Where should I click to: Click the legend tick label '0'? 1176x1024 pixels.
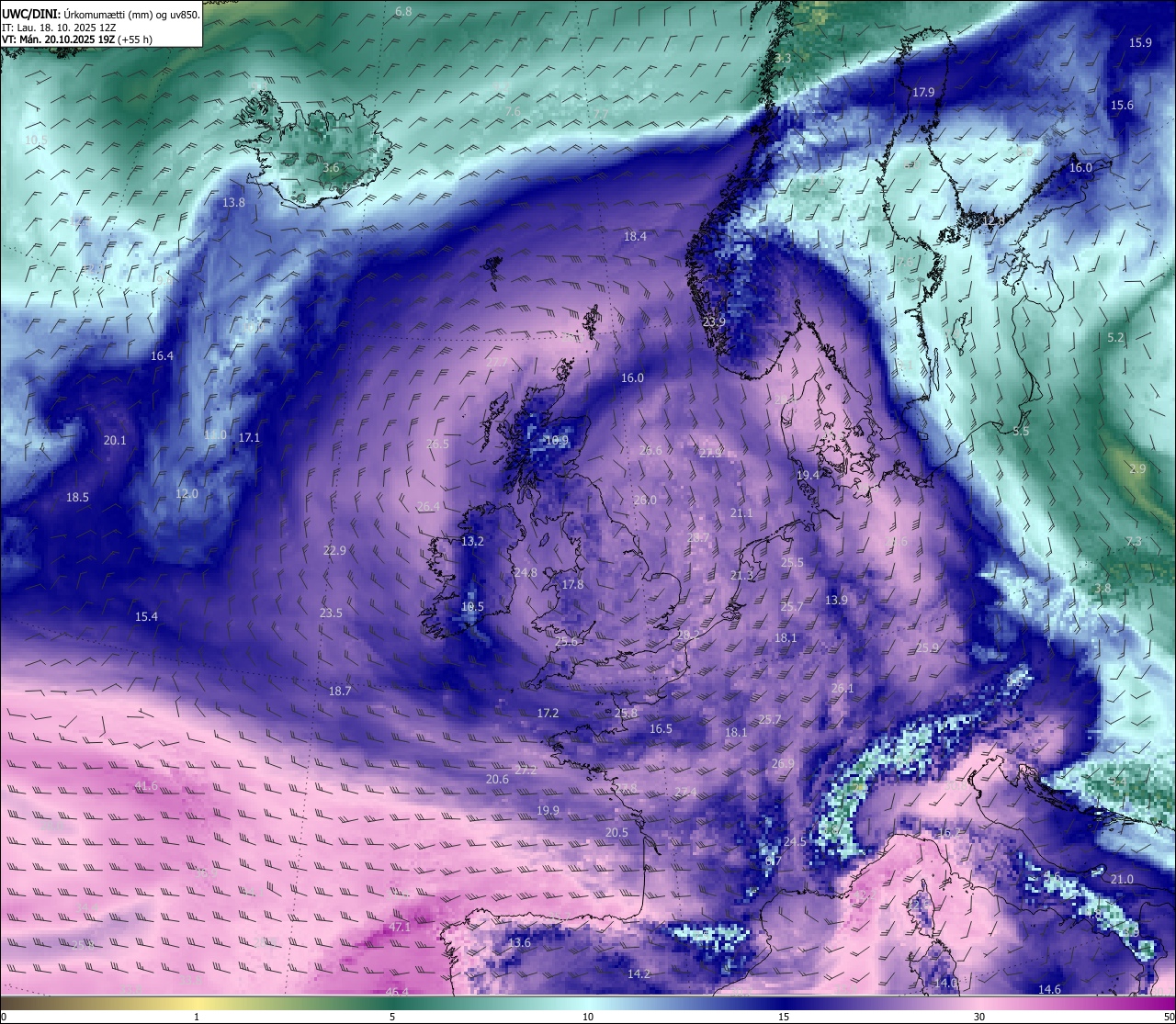coord(3,1017)
